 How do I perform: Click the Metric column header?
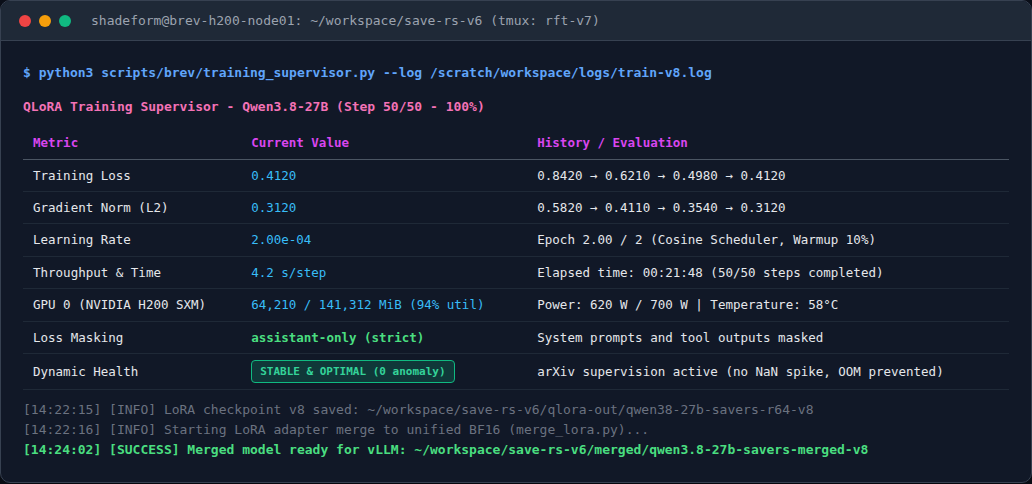[x=55, y=143]
